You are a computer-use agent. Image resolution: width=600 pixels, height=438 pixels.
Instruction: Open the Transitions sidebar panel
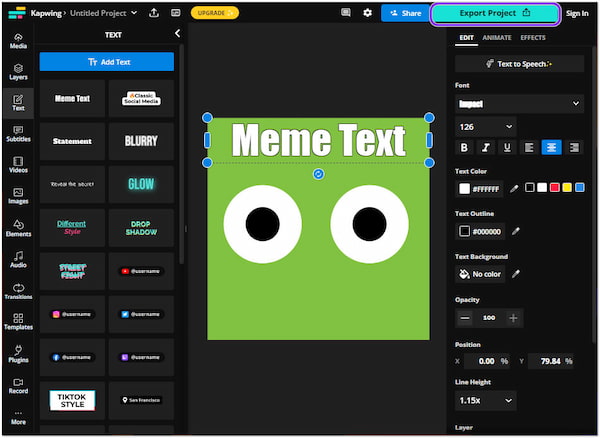tap(18, 291)
